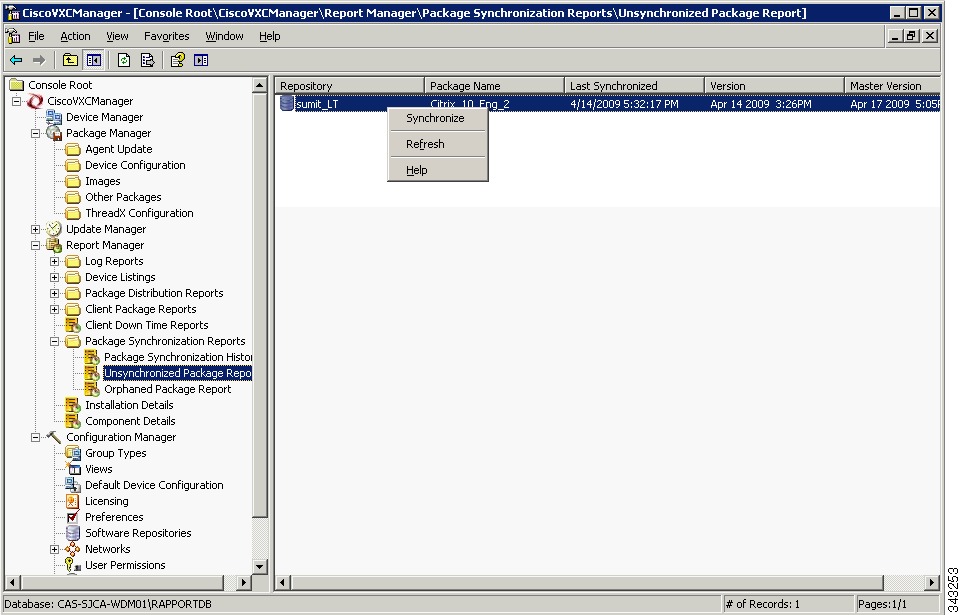
Task: Click the Up One Level toolbar icon
Action: [x=70, y=60]
